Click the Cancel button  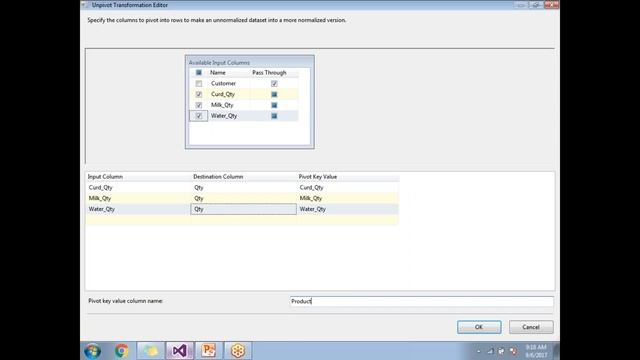point(531,327)
